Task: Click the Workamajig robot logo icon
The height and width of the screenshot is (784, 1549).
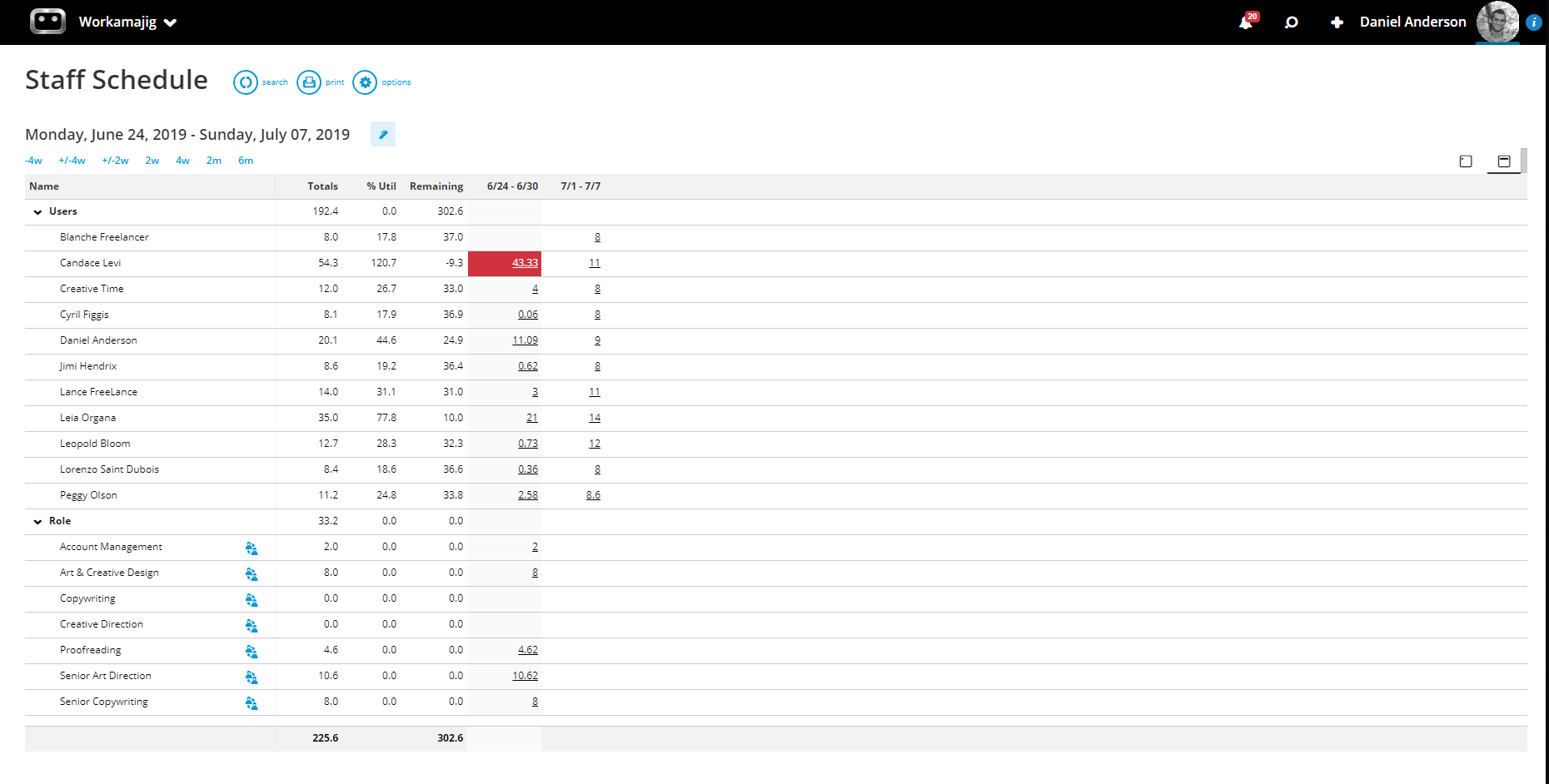Action: pos(47,21)
